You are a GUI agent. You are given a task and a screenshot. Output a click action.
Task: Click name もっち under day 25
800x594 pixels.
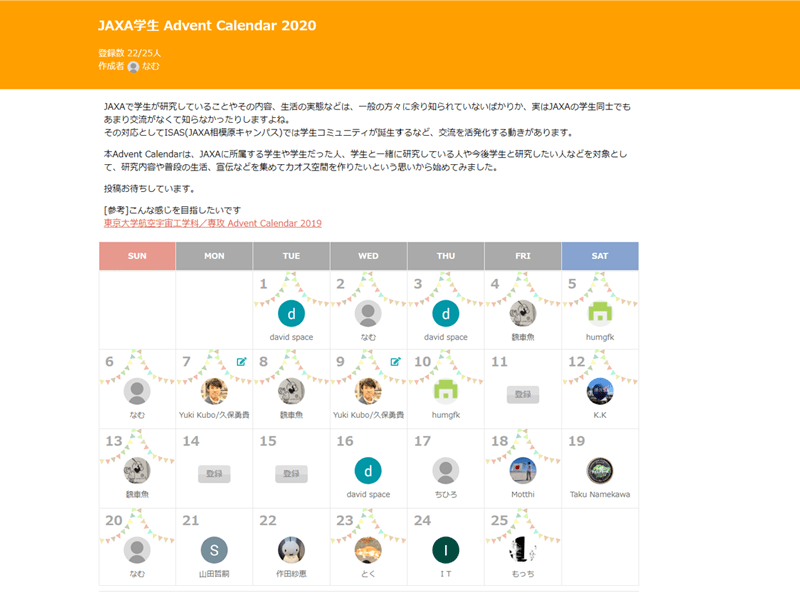523,574
